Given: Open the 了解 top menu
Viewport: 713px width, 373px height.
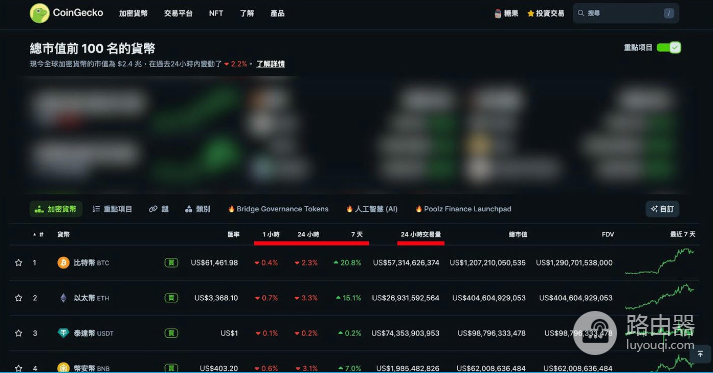Looking at the screenshot, I should click(x=247, y=13).
